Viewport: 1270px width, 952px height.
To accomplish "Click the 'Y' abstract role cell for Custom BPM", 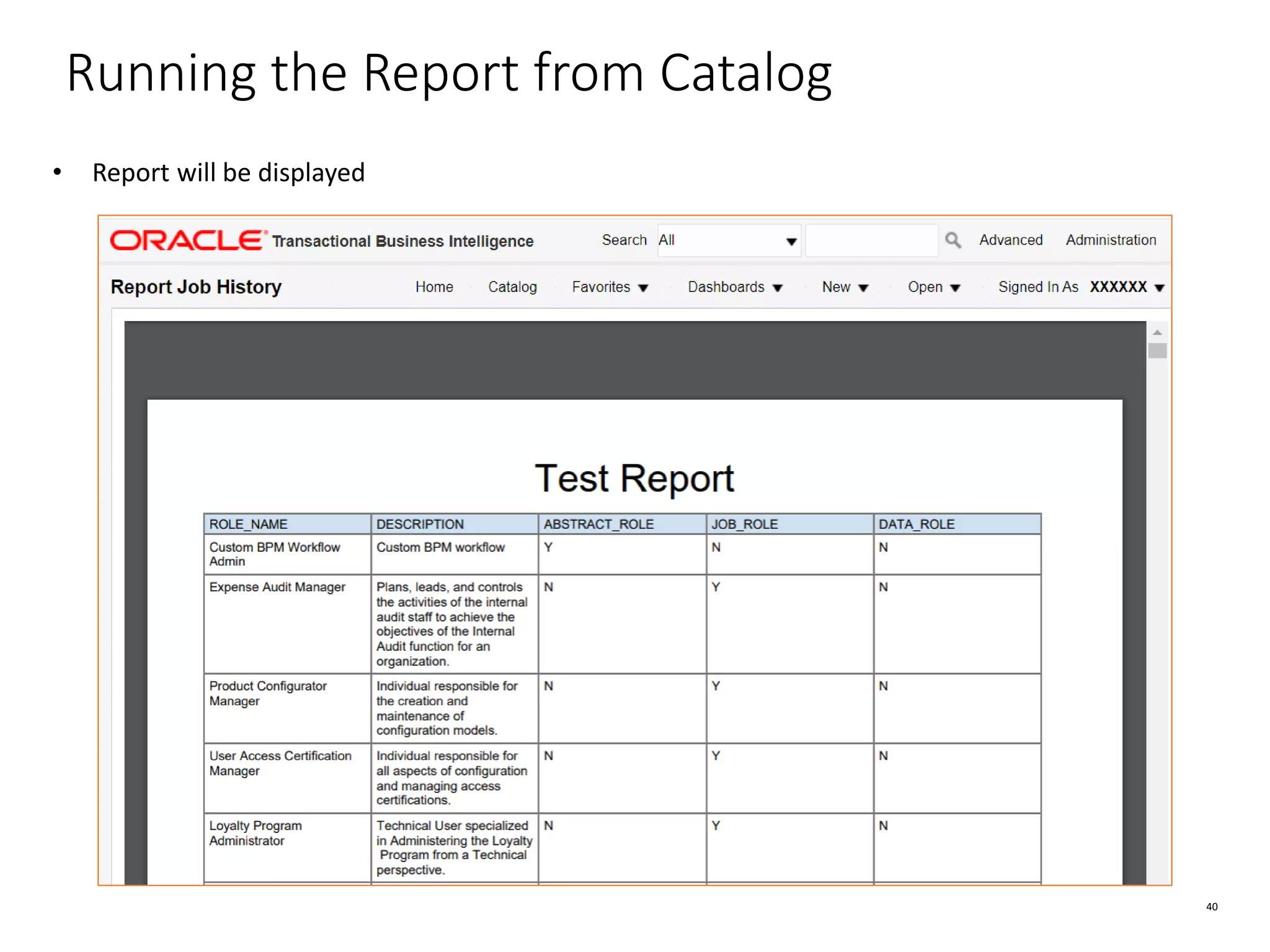I will click(x=622, y=554).
